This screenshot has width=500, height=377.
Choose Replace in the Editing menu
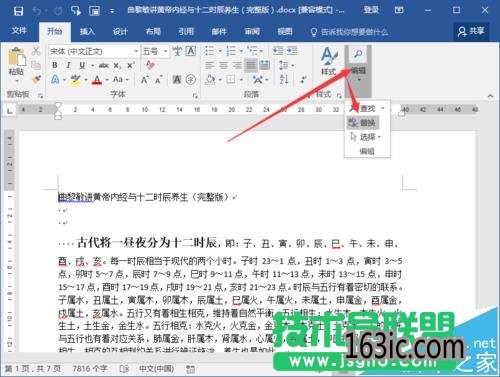[363, 123]
